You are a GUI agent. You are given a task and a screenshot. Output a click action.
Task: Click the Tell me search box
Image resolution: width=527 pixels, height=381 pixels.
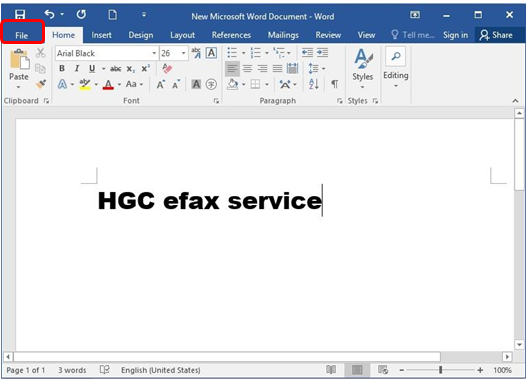(413, 35)
